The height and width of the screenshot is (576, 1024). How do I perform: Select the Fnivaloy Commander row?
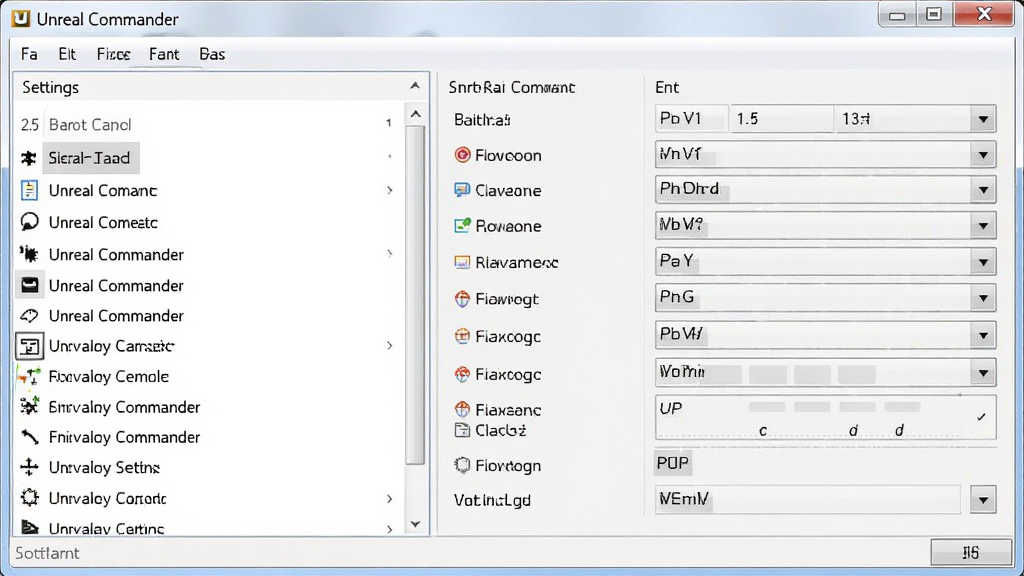[208, 437]
